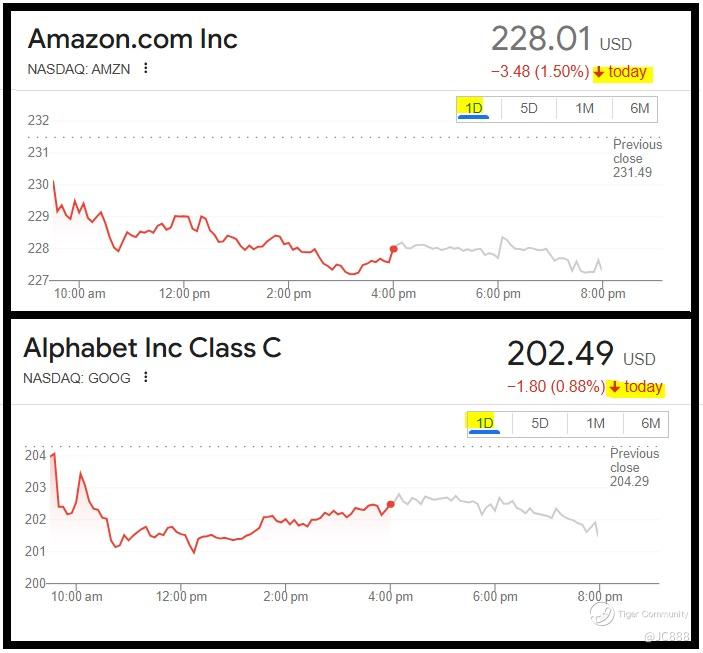Select the 1D tab on Alphabet chart
The image size is (703, 653).
pyautogui.click(x=485, y=423)
